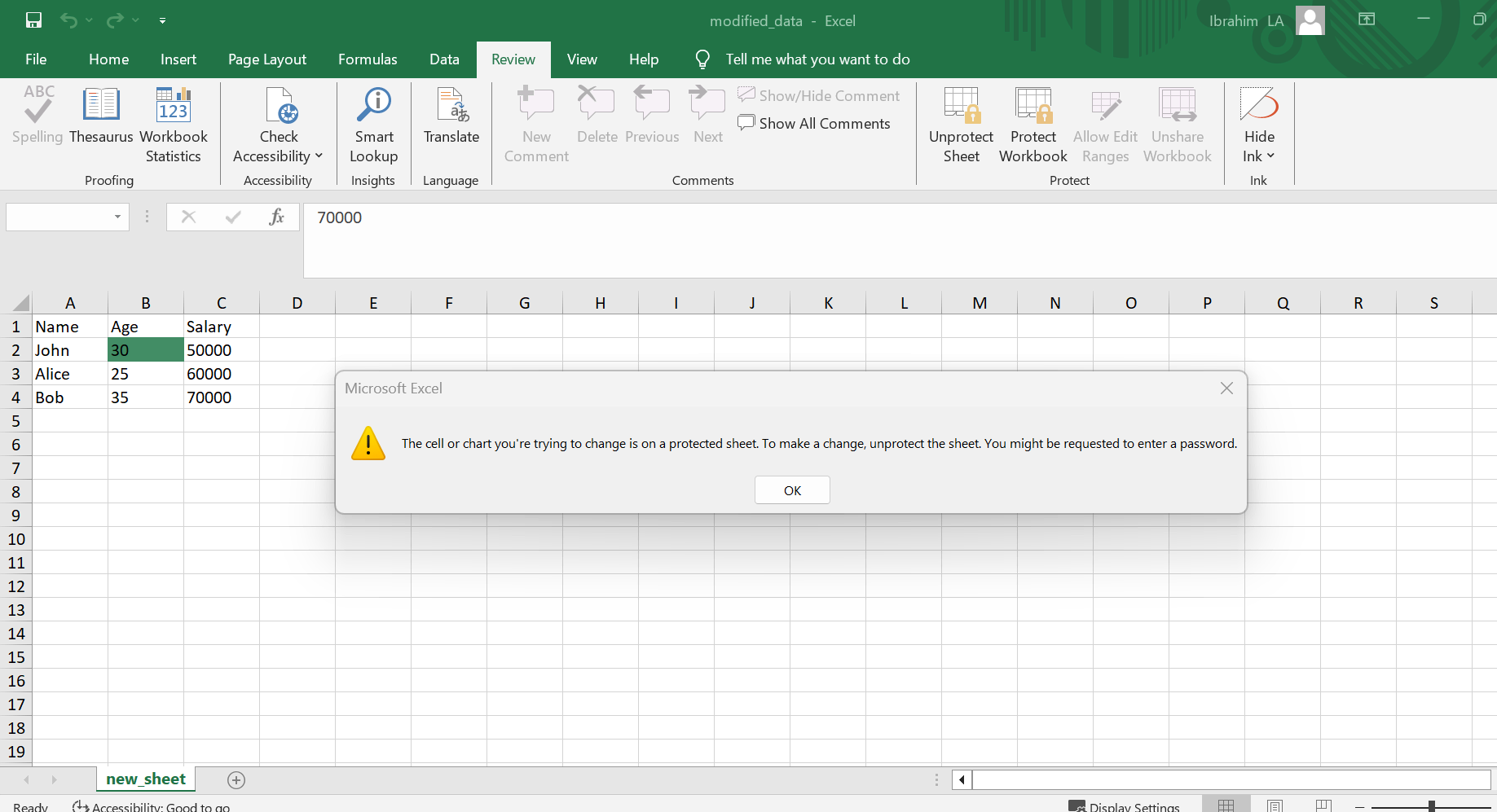Click the Save icon in title bar
Screen dimensions: 1497x812
[33, 20]
